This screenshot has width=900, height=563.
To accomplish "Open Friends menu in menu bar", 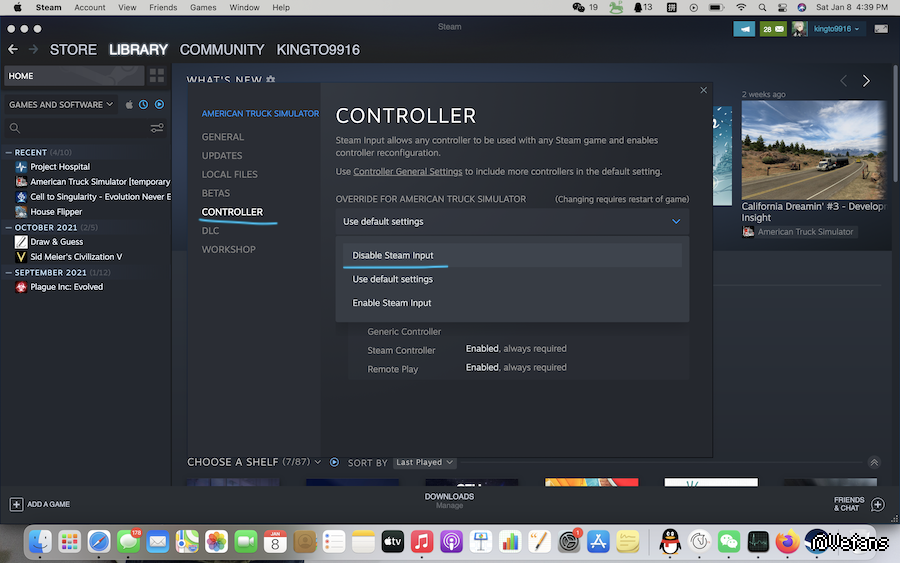I will tap(163, 7).
